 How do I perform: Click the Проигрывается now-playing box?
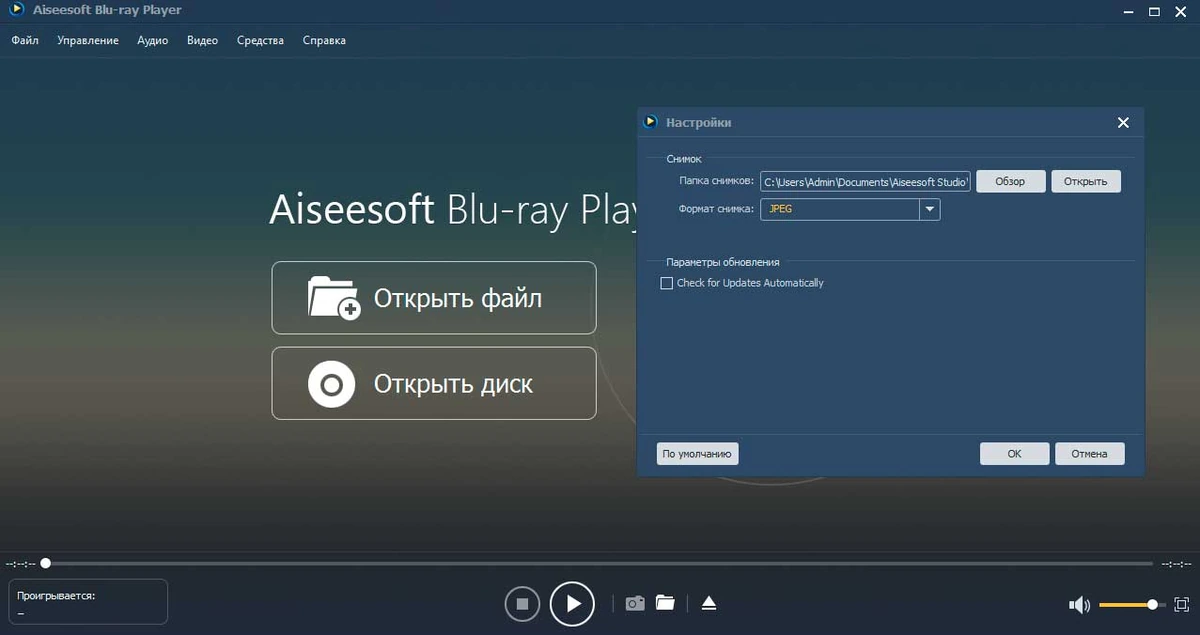(88, 602)
